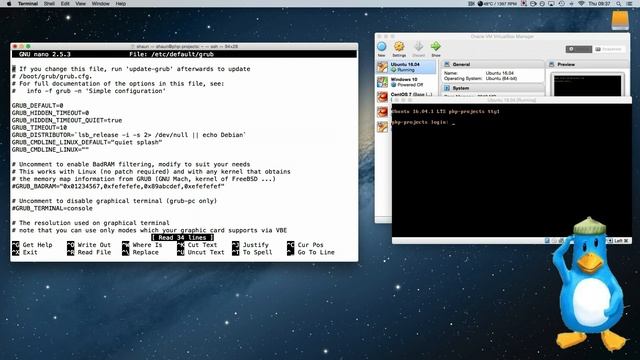Click the GRUB_HIDDEN_TIMEOUT_QUIET=true line

pyautogui.click(x=67, y=120)
